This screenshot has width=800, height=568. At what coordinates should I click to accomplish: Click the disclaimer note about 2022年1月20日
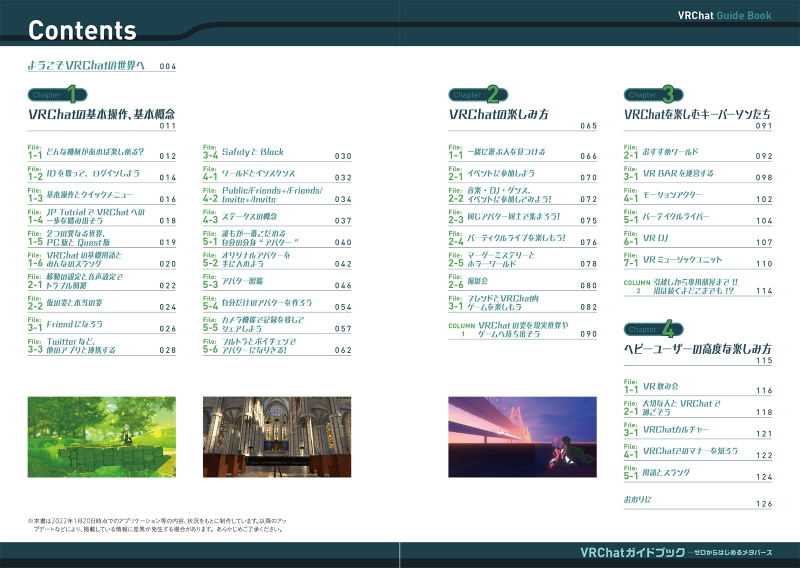[157, 525]
